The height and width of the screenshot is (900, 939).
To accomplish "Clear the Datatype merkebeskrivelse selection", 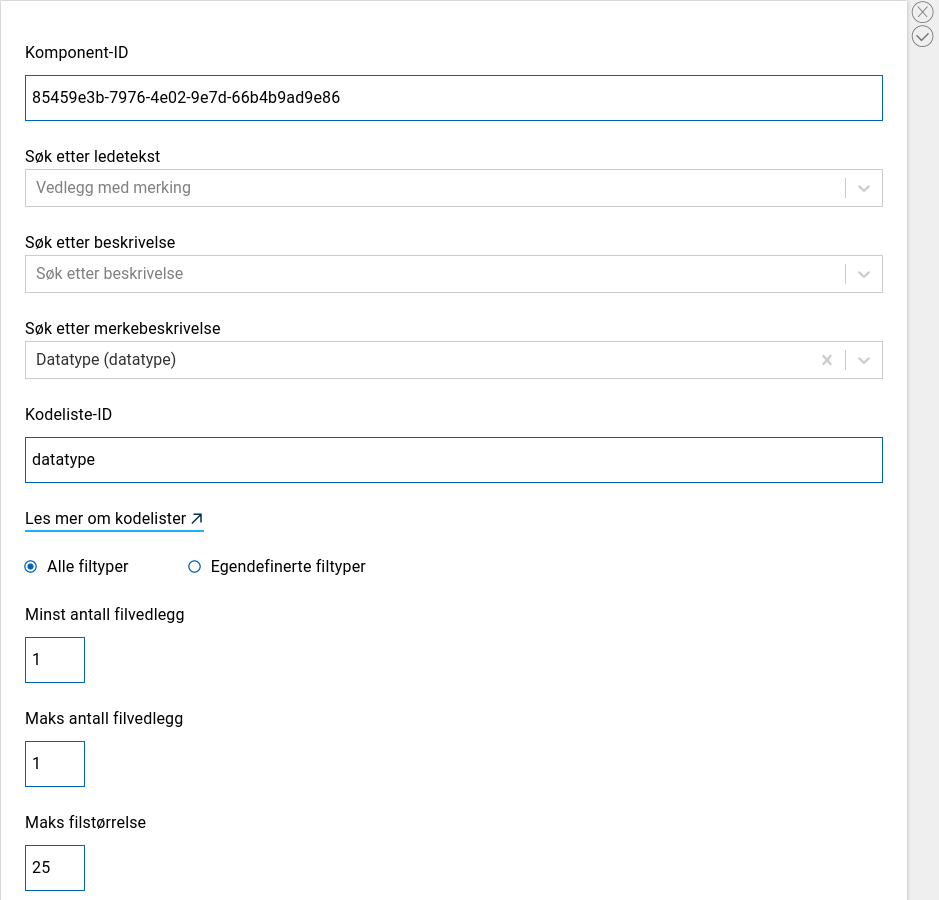I will 827,360.
